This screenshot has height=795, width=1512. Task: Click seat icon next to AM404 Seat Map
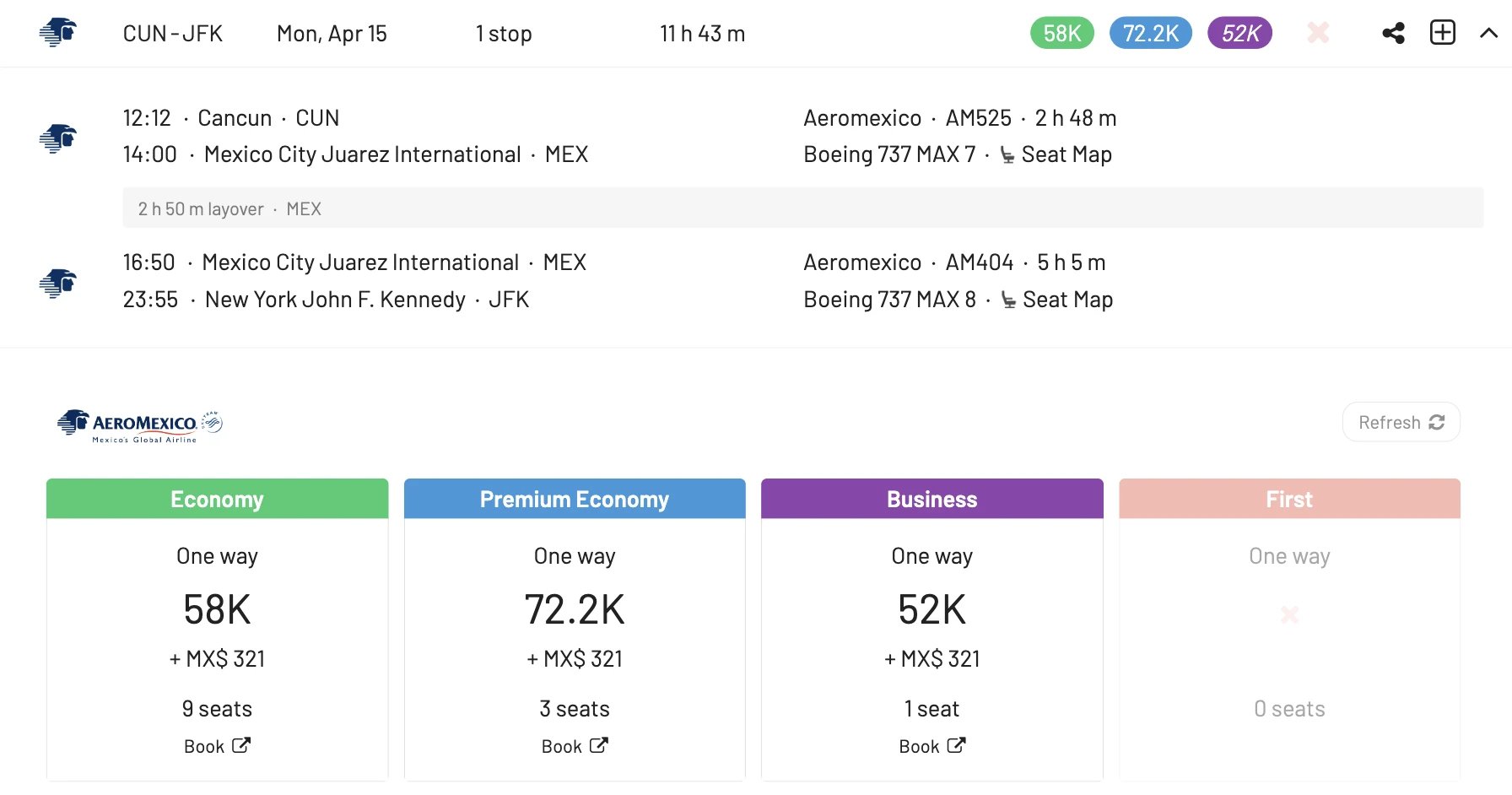click(x=1008, y=300)
